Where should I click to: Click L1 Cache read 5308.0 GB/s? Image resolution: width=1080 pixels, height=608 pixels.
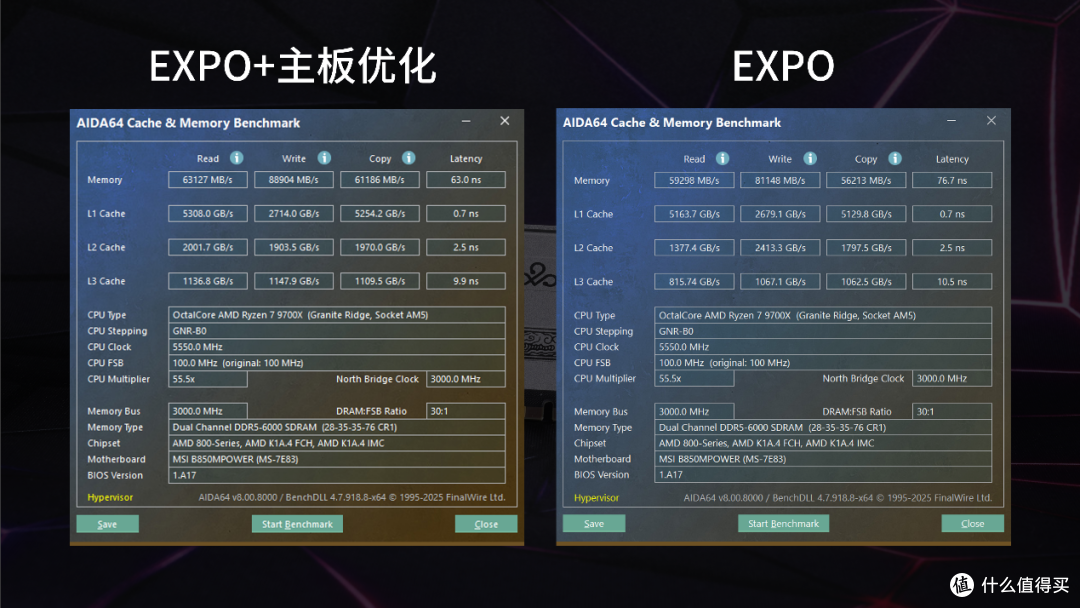tap(207, 213)
